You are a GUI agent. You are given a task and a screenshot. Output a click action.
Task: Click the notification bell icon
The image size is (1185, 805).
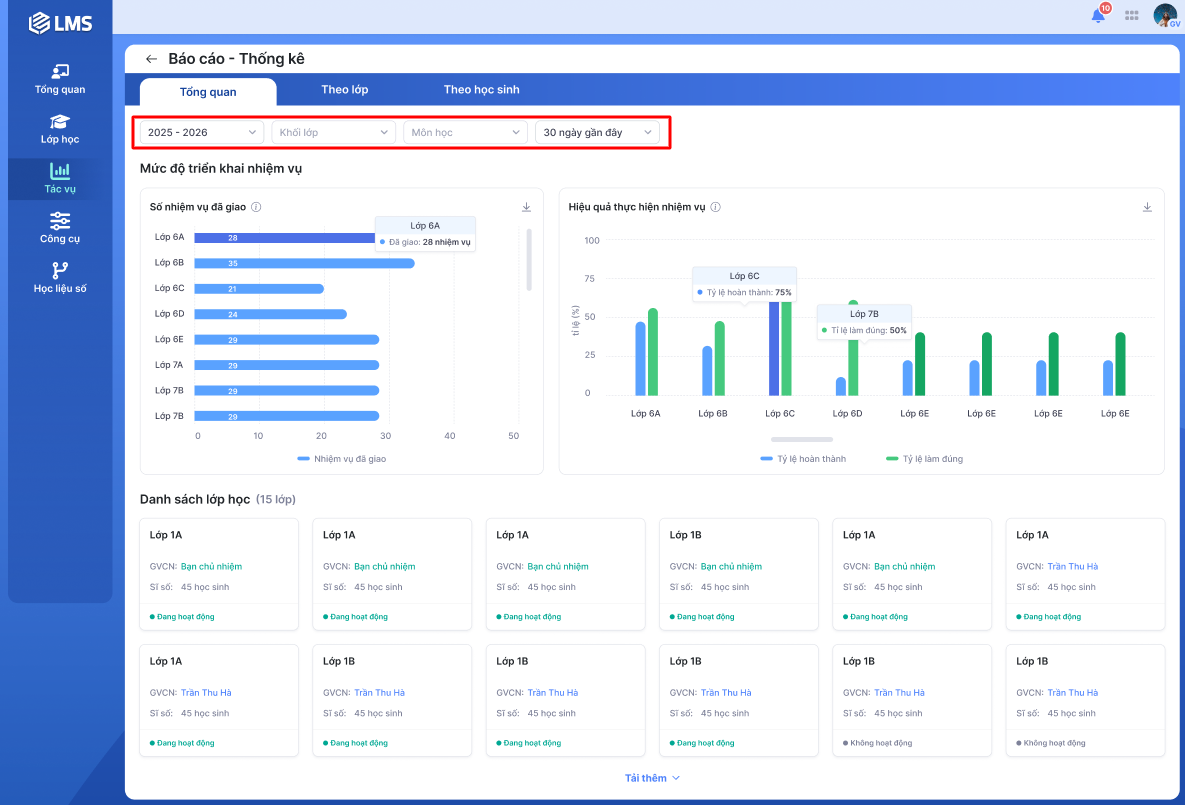coord(1098,15)
